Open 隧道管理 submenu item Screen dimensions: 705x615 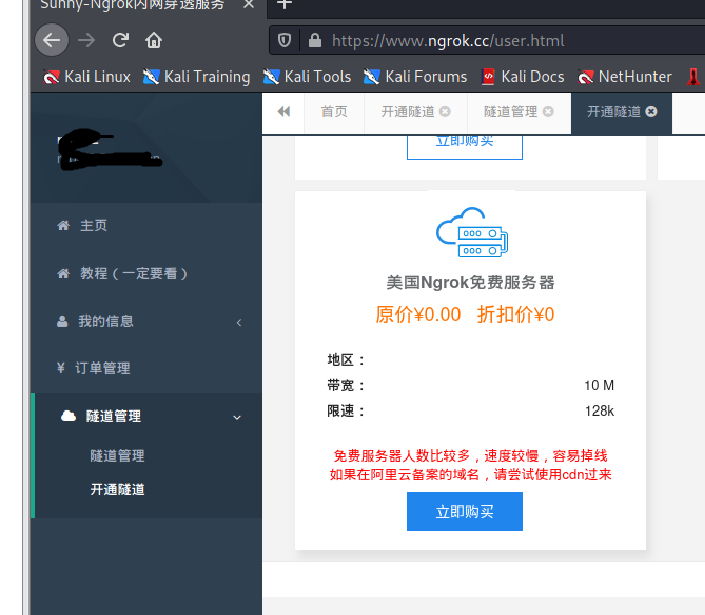click(x=117, y=456)
